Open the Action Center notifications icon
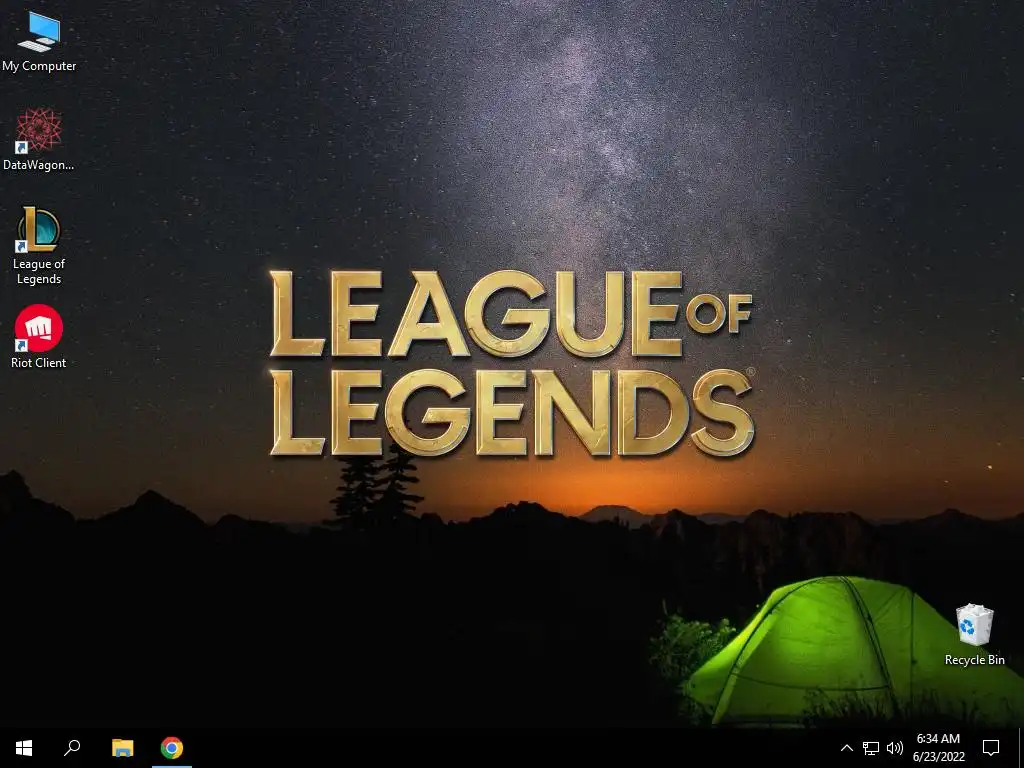The image size is (1024, 768). tap(991, 748)
